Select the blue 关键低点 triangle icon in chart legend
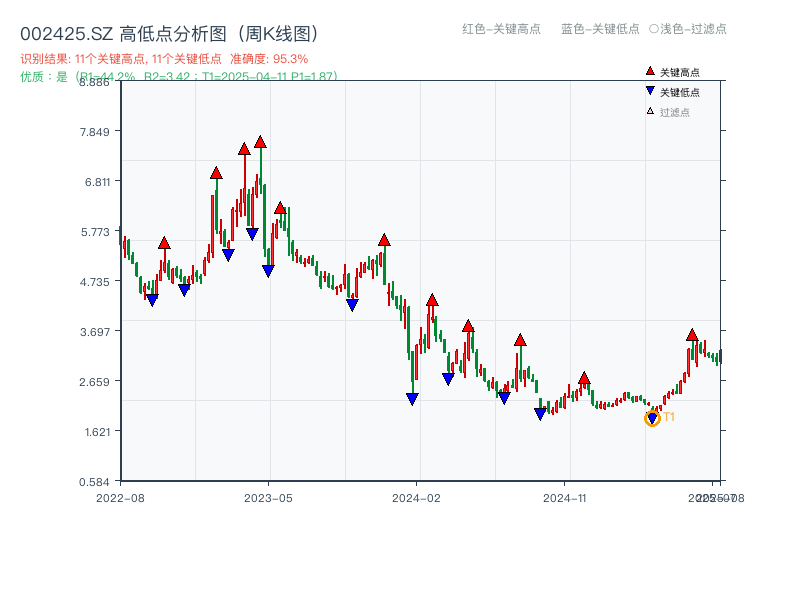This screenshot has width=800, height=600. pyautogui.click(x=649, y=90)
